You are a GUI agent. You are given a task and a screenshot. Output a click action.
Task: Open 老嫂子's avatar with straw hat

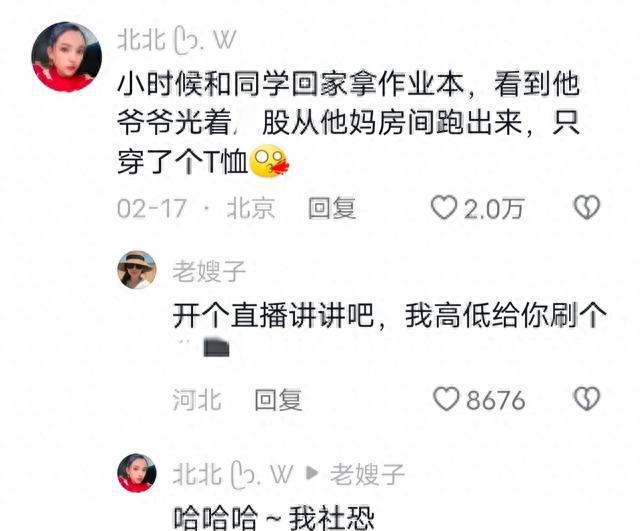[137, 270]
